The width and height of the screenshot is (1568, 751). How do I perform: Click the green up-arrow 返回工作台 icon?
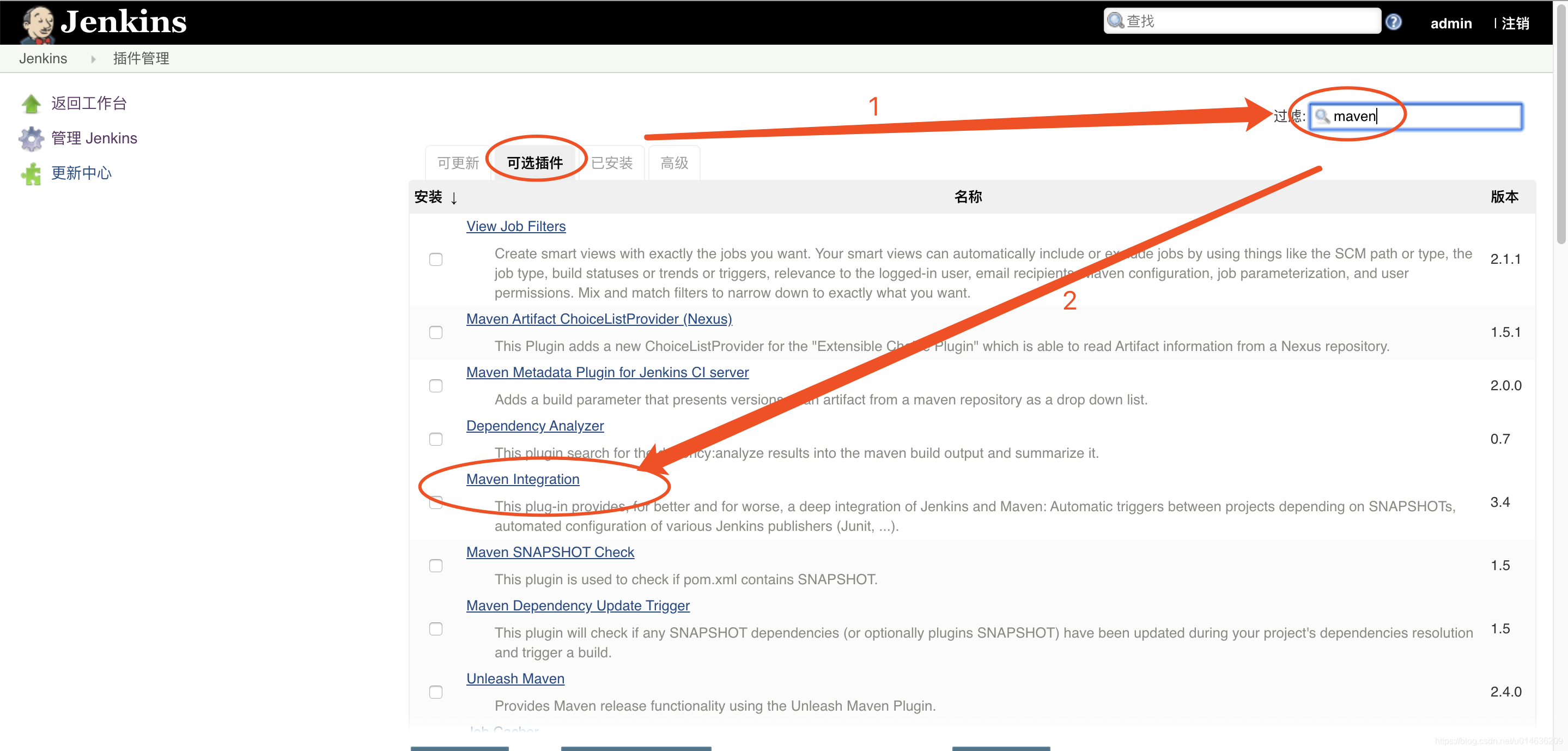[31, 104]
